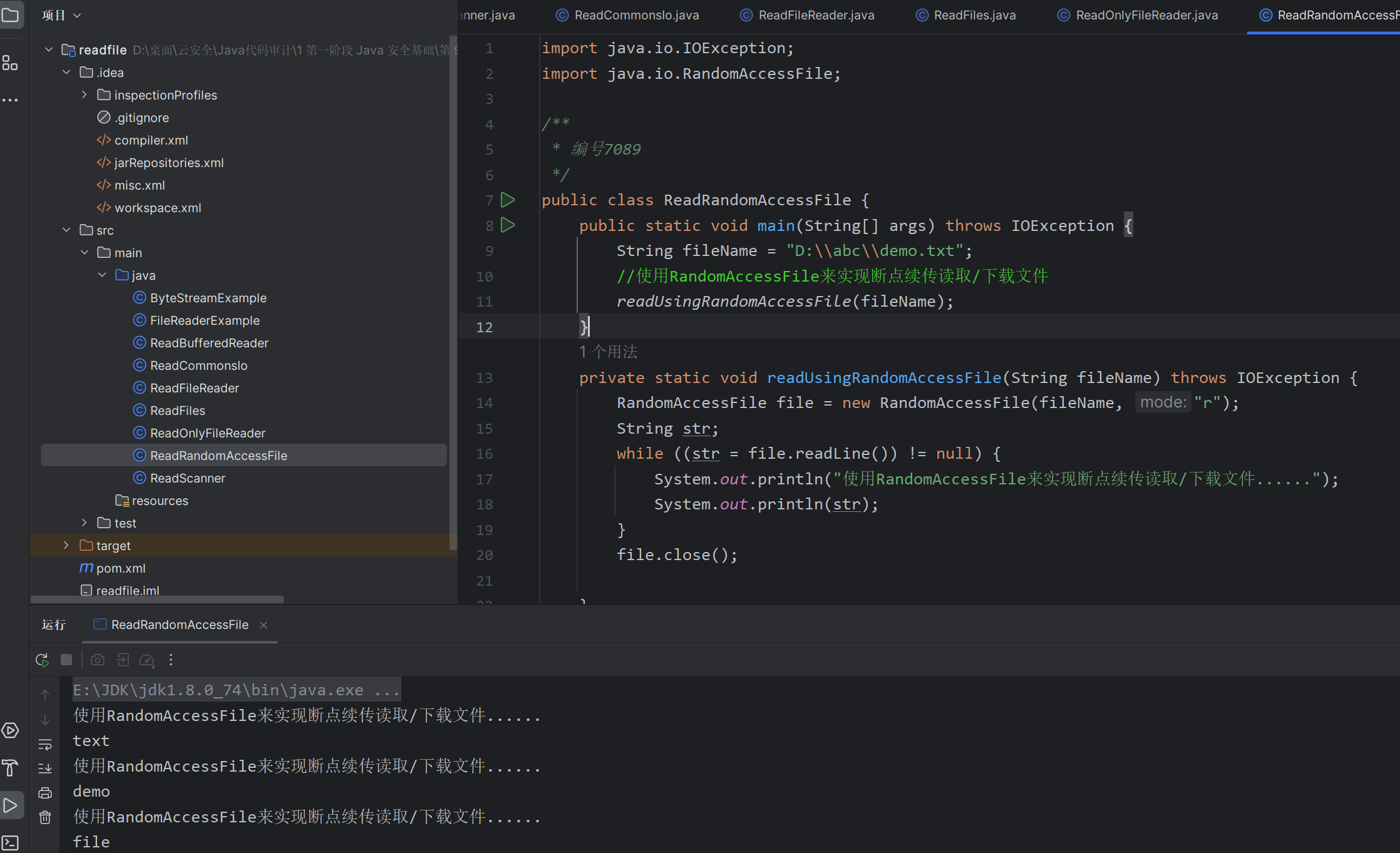Open ReadScanner class in project tree

point(187,478)
